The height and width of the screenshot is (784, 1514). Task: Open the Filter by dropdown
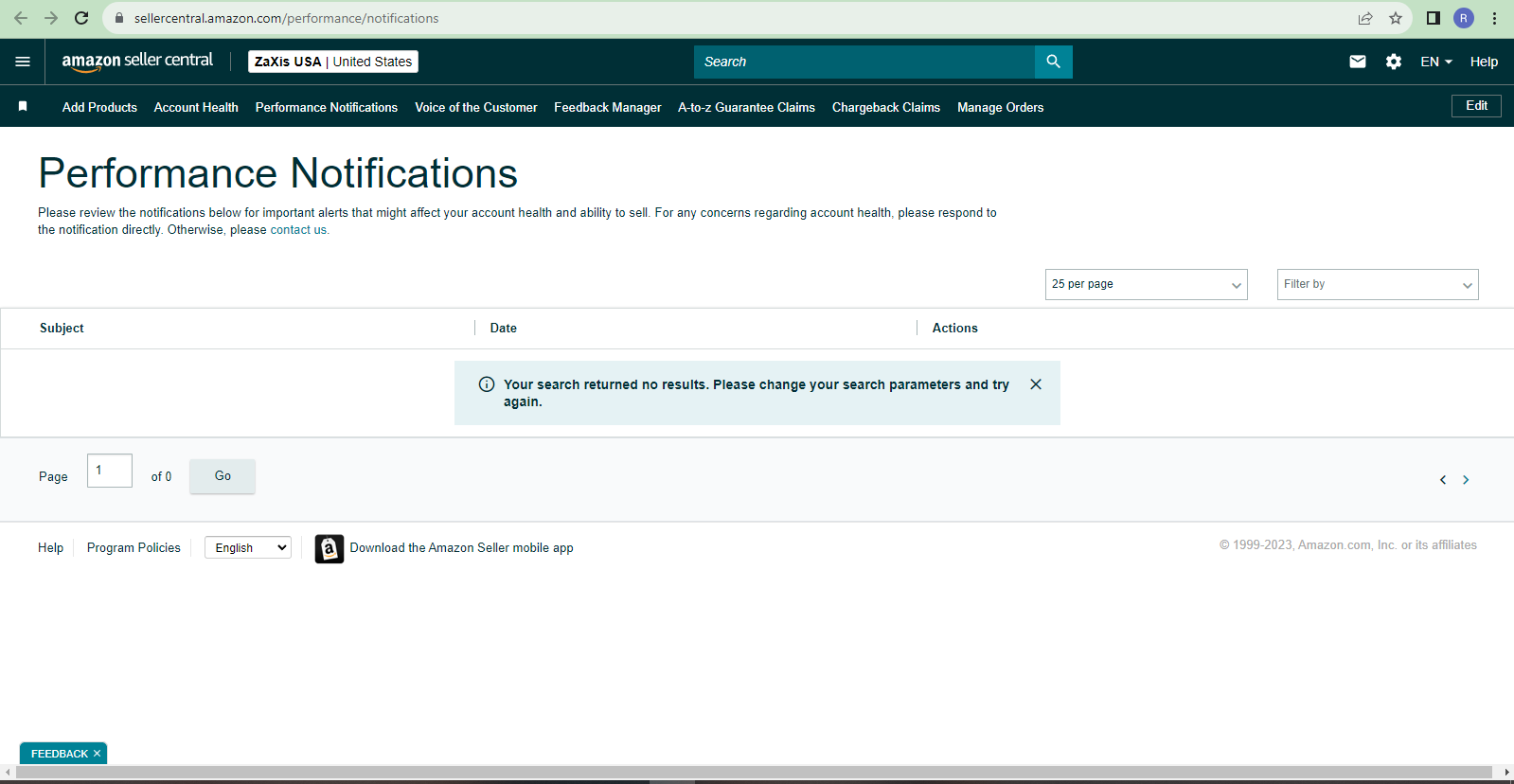click(x=1378, y=284)
